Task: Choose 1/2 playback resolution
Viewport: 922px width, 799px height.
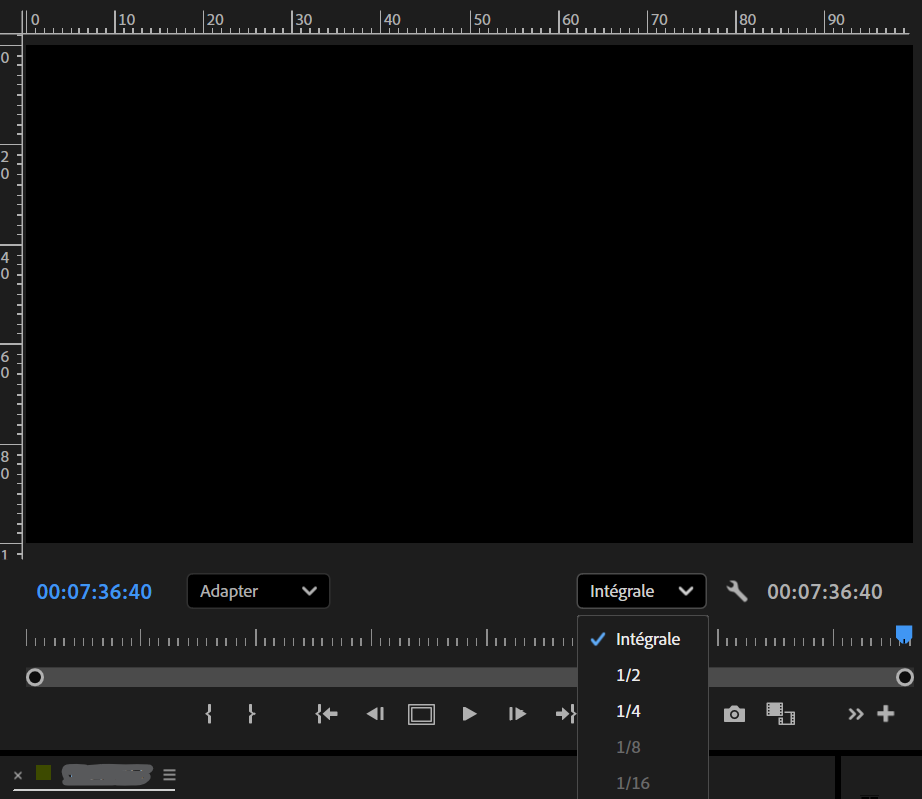Action: click(643, 675)
